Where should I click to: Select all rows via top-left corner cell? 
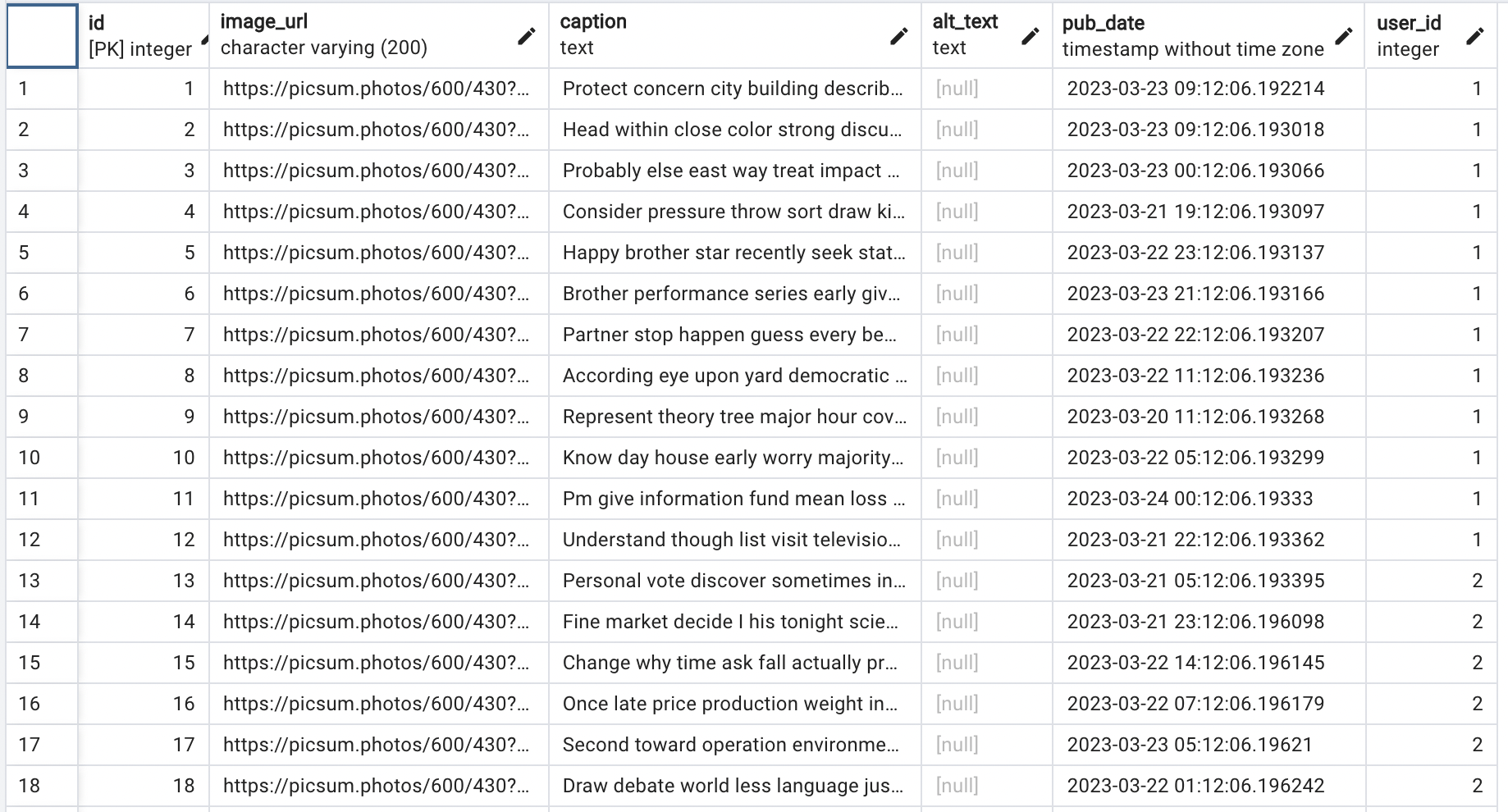tap(42, 35)
